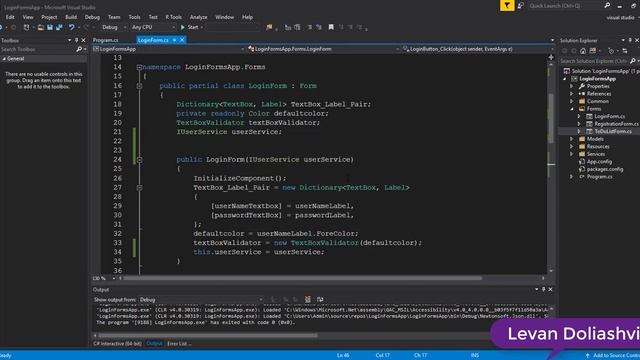Switch to the C# Interactive tab
The width and height of the screenshot is (640, 360).
(117, 344)
